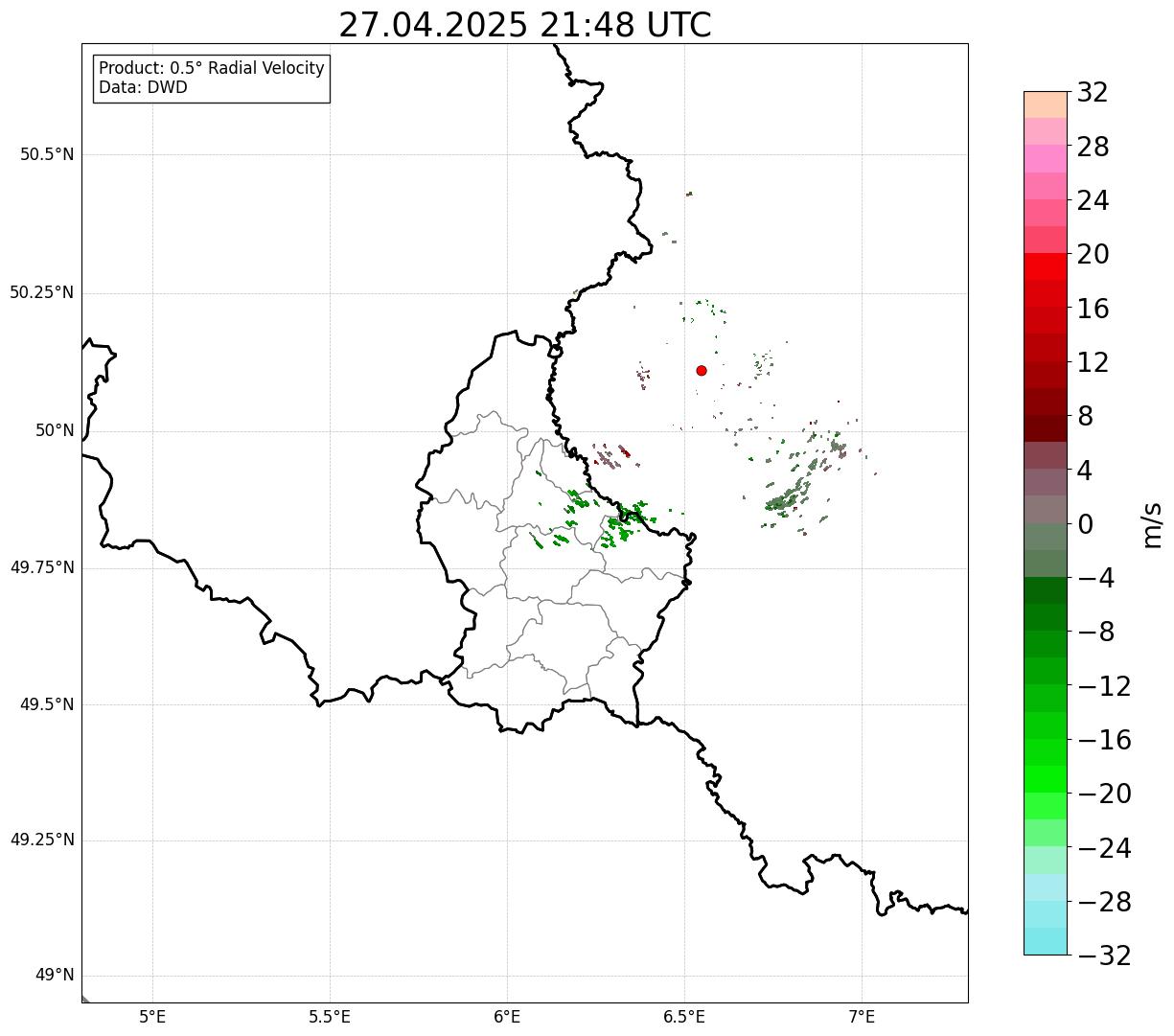
Task: Click the −4 colorbar tick label
Action: 1095,579
